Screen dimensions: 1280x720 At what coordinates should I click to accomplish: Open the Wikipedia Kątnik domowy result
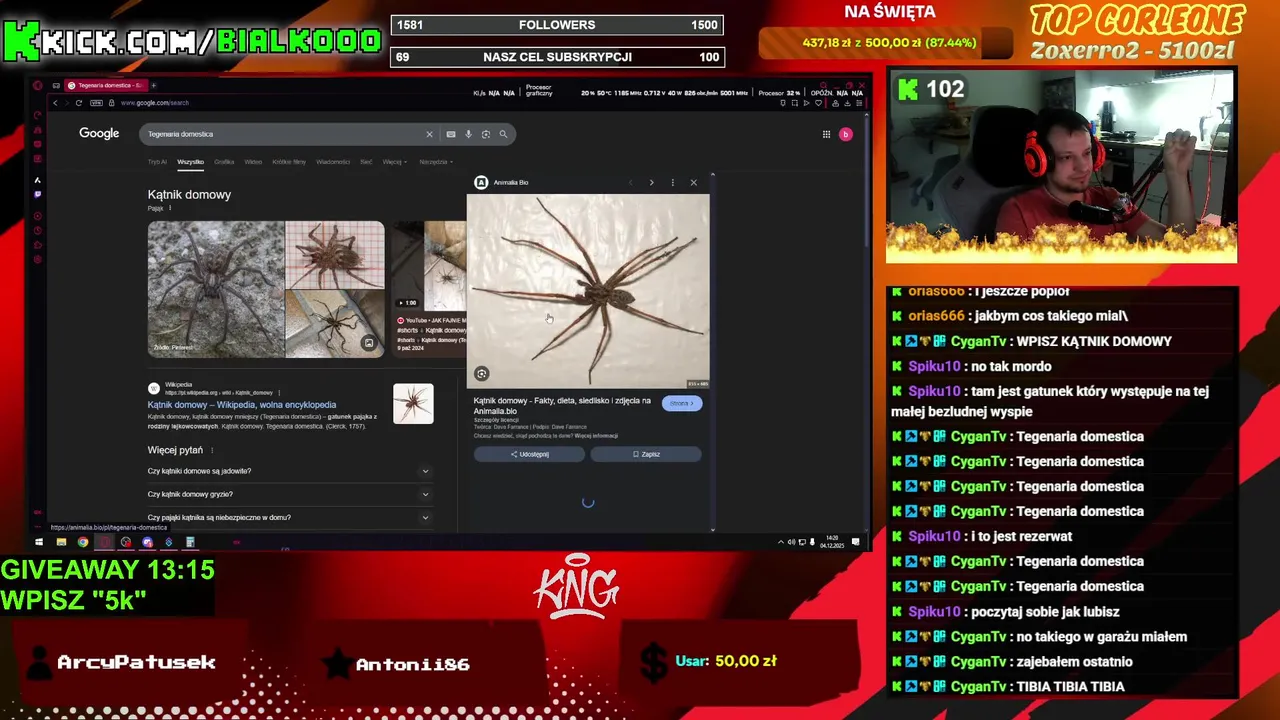[x=242, y=405]
